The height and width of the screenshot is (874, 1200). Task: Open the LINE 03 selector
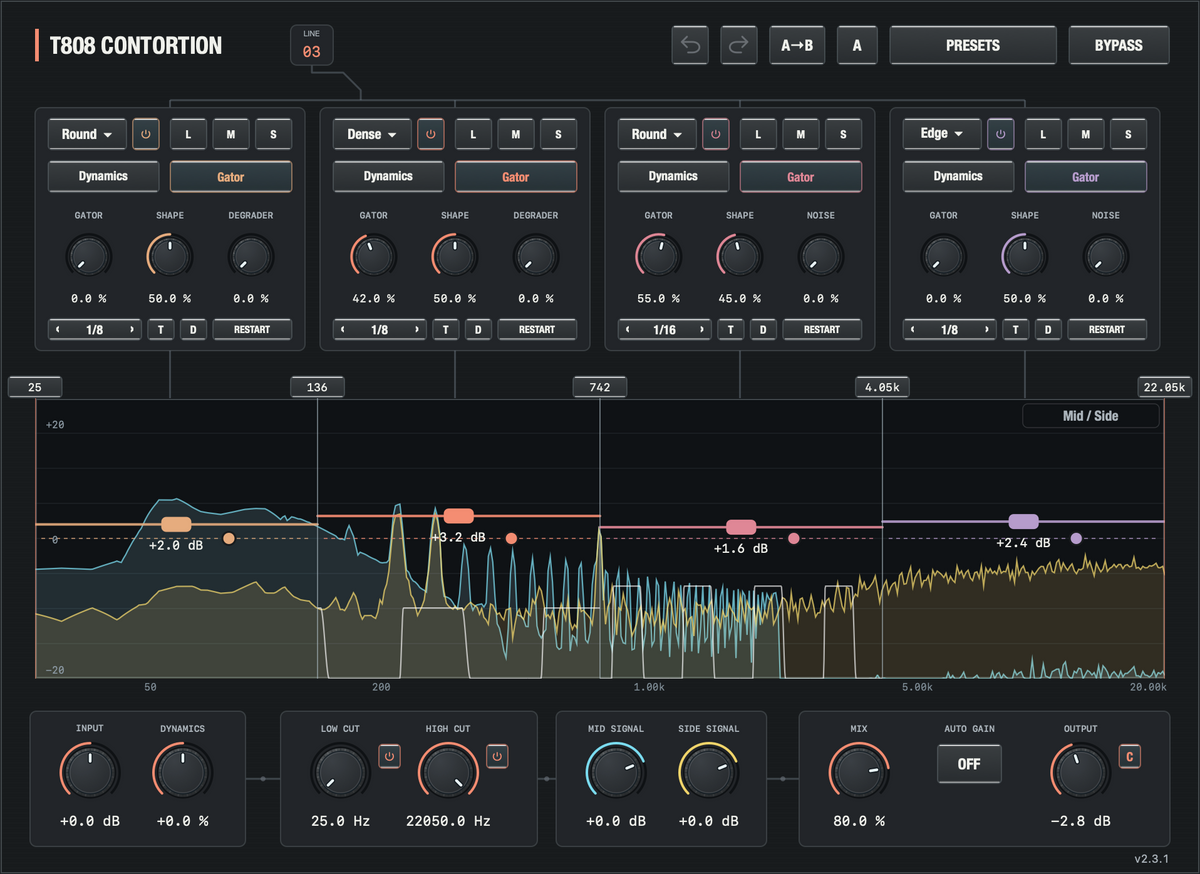click(x=312, y=46)
